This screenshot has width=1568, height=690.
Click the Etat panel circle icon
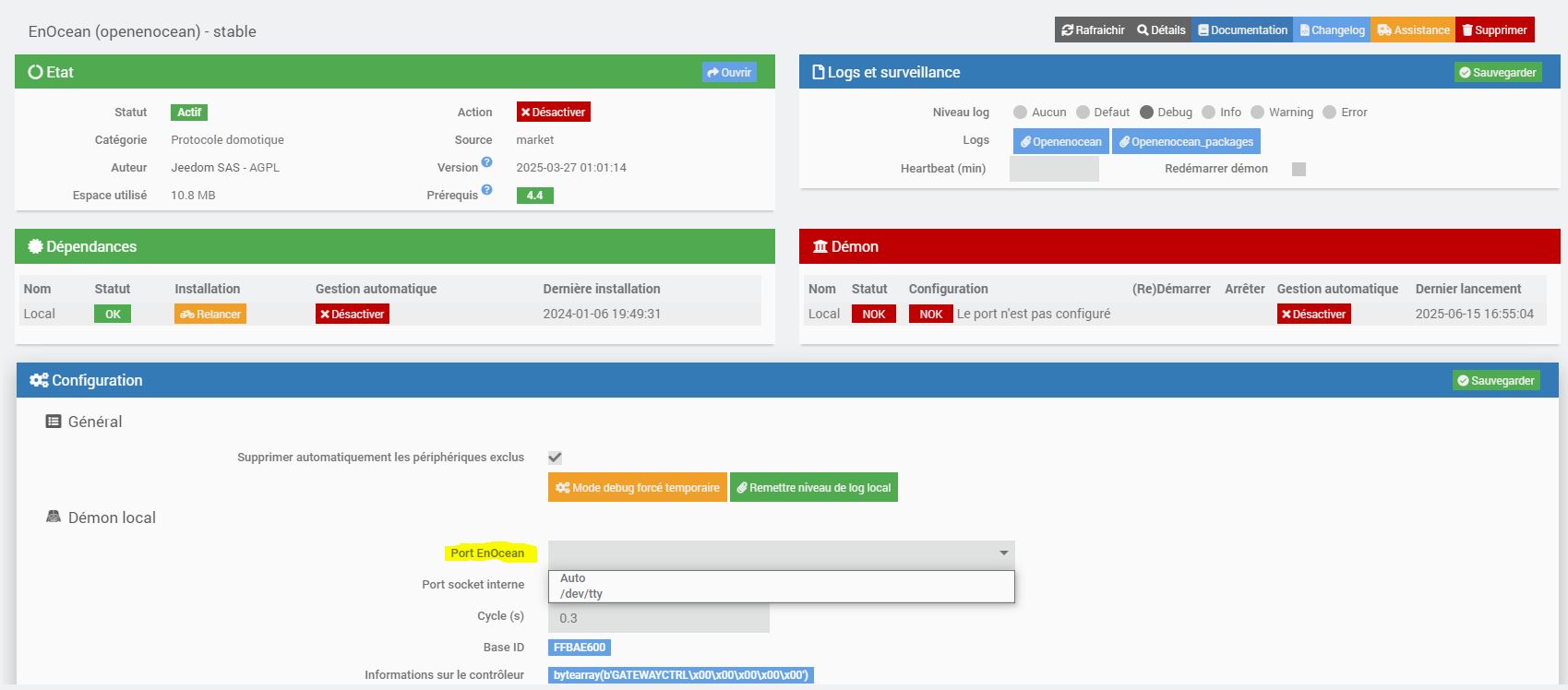[35, 72]
